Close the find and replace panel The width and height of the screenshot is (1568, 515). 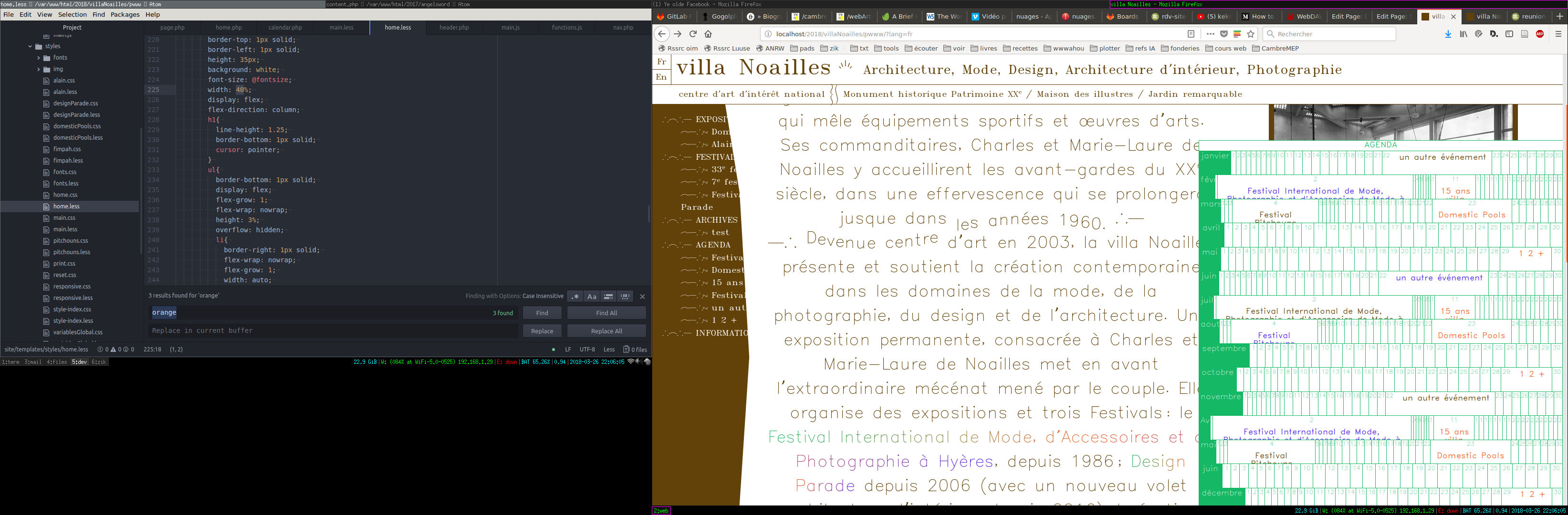(x=642, y=297)
